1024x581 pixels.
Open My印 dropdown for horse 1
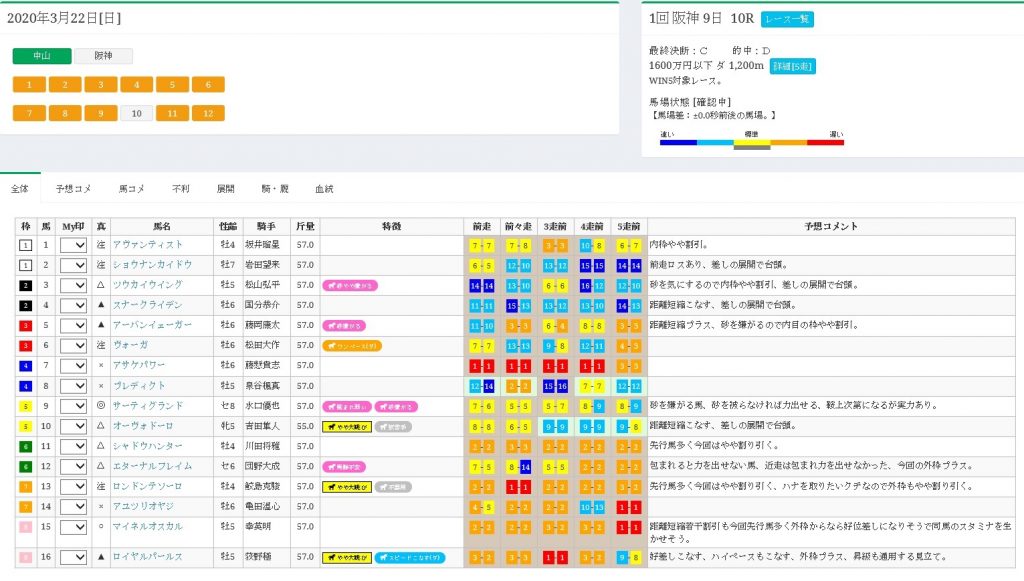click(x=74, y=245)
